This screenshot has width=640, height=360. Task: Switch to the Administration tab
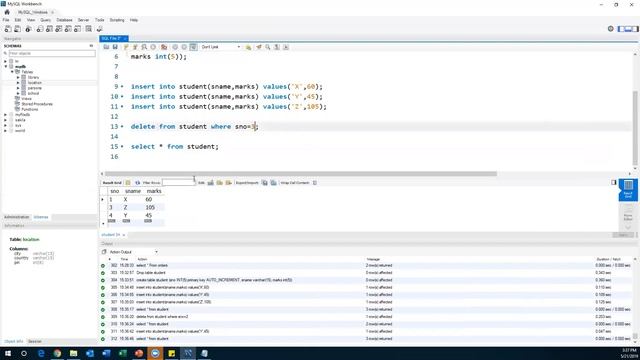coord(17,217)
